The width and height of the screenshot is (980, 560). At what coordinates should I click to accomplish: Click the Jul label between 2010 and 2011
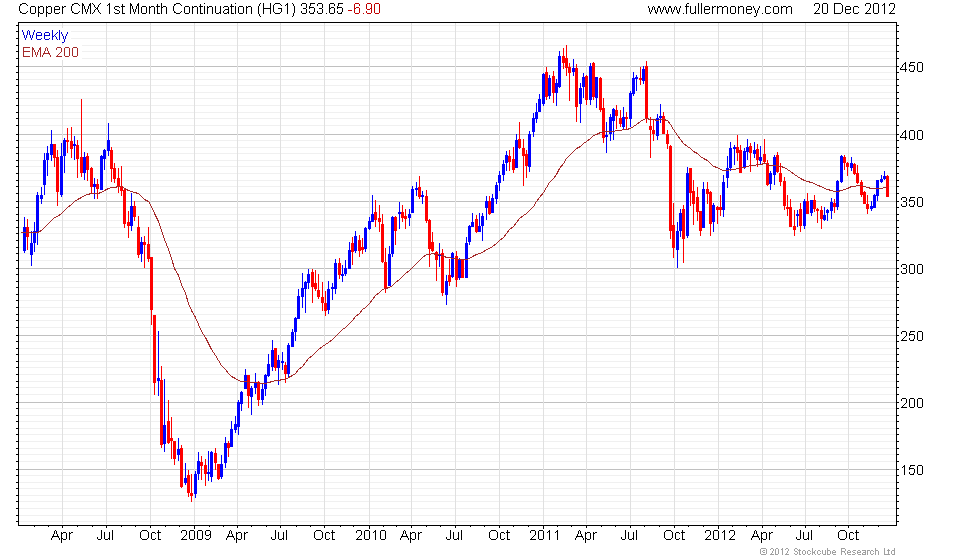(454, 536)
